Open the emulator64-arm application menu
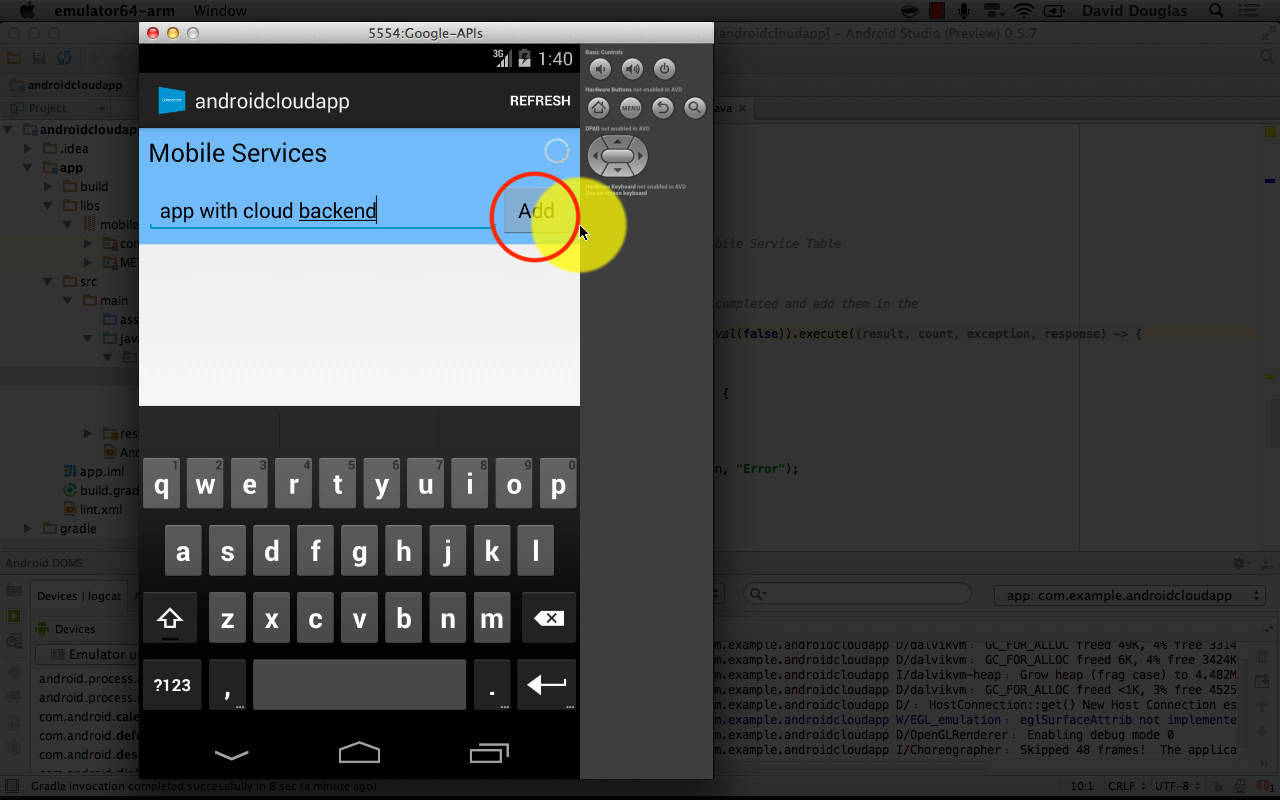 pos(113,11)
